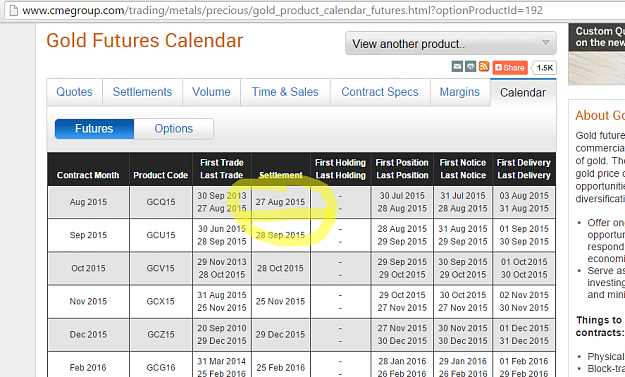Click the Sep 2015 contract month cell
The height and width of the screenshot is (377, 625).
coord(88,235)
